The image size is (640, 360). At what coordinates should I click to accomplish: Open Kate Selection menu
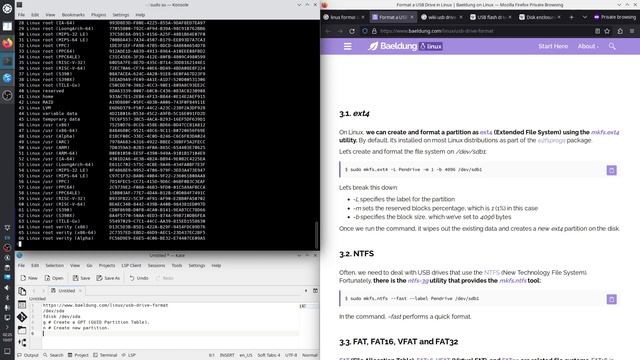54,266
